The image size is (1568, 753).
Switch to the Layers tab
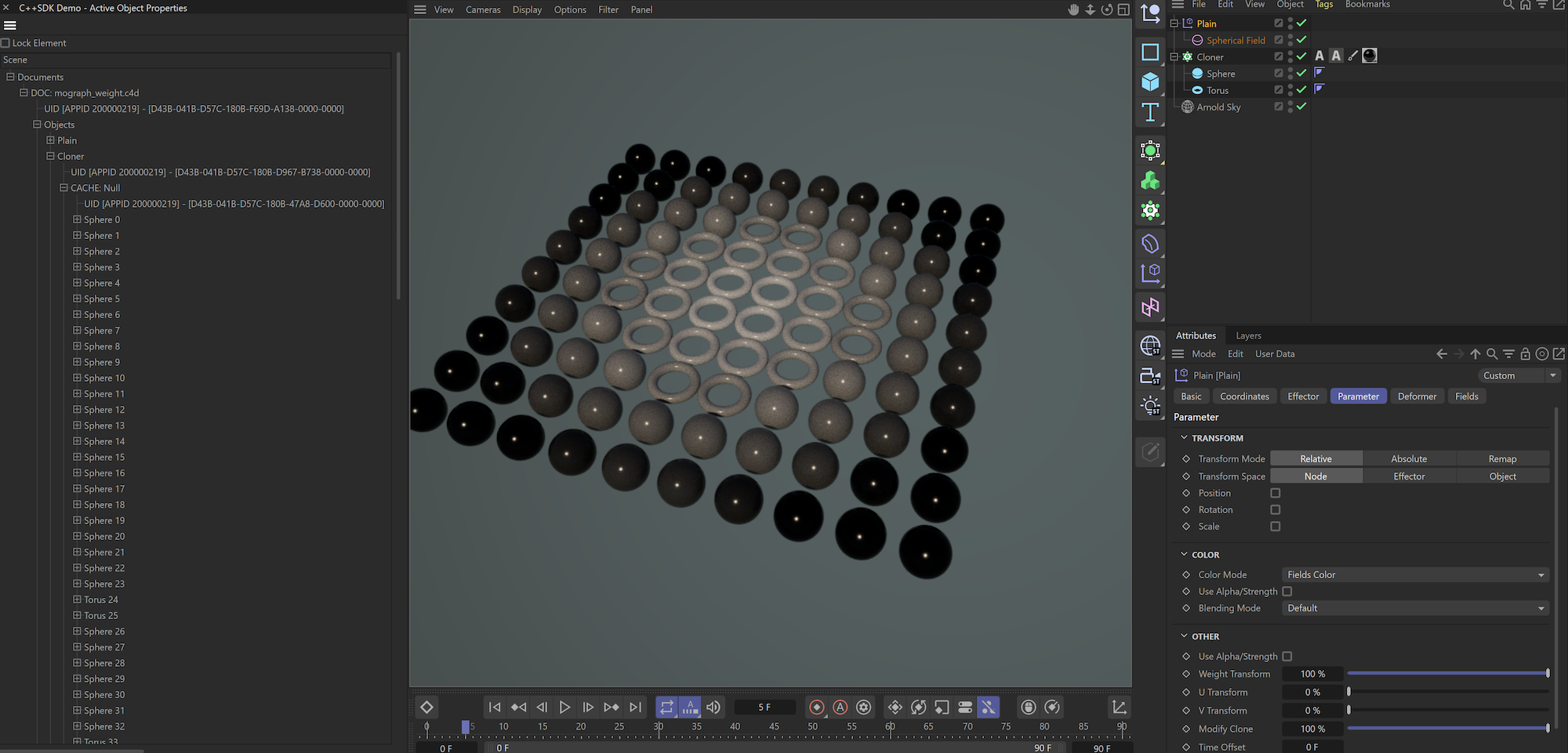click(x=1248, y=335)
